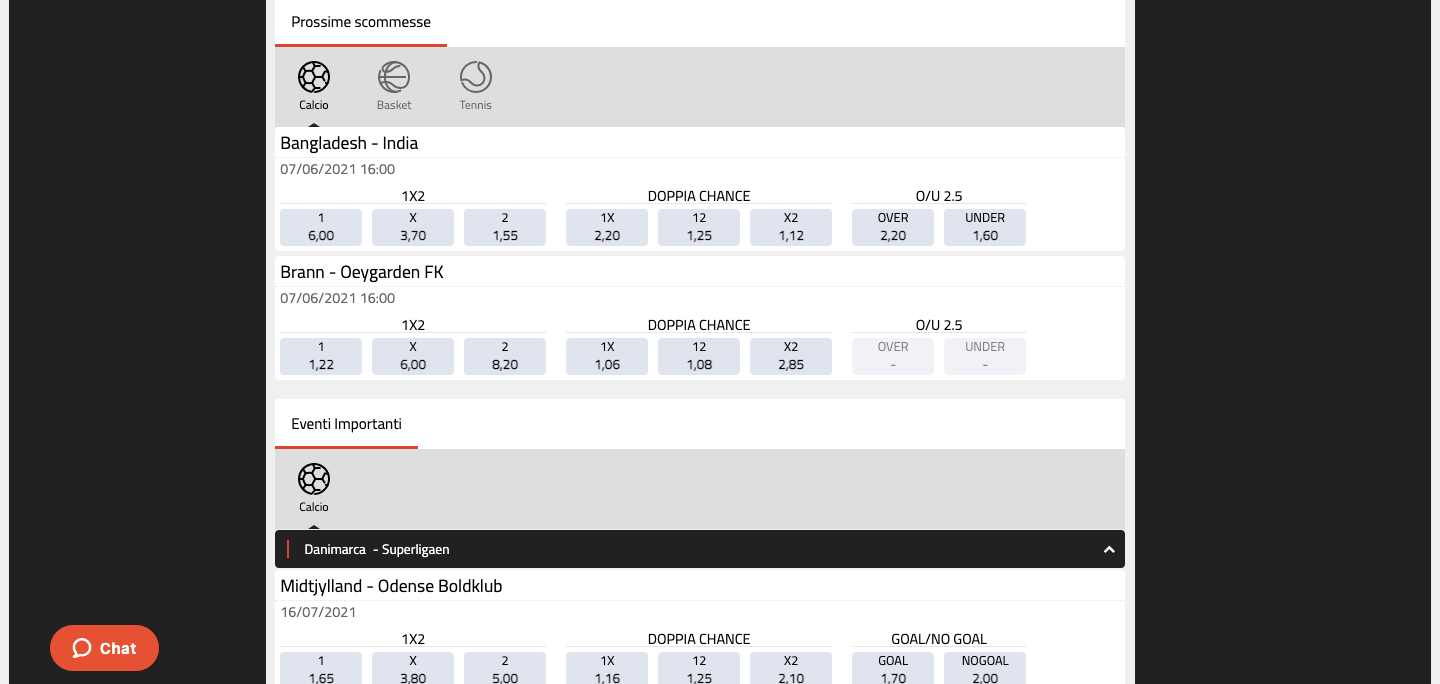Screen dimensions: 1440x684
Task: Click the Calcio icon under Eventi Importanti
Action: 313,480
